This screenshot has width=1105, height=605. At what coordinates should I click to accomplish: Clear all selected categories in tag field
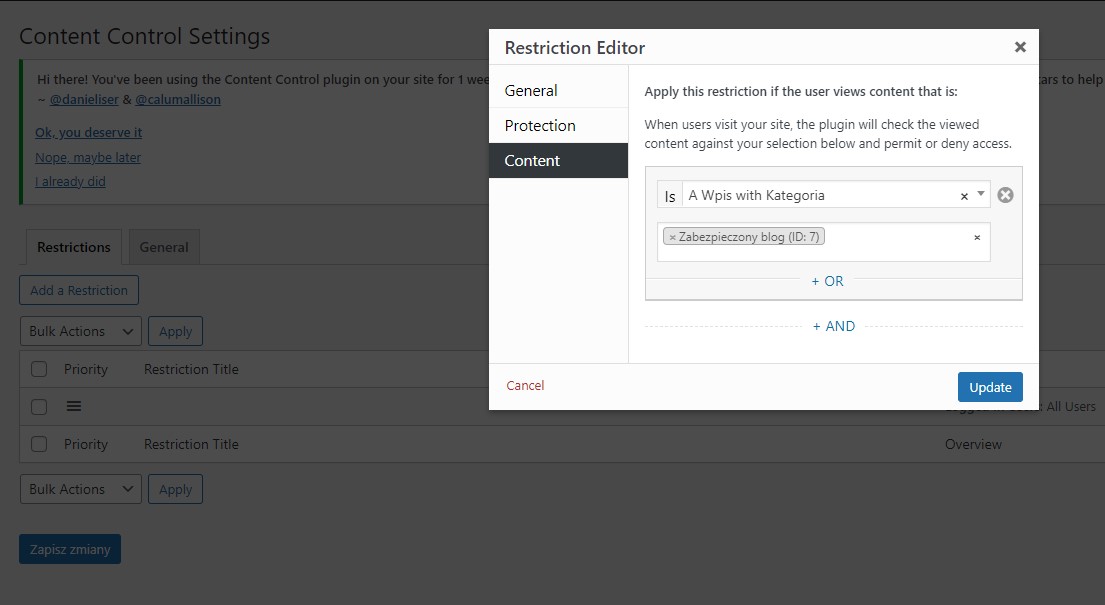(x=977, y=237)
